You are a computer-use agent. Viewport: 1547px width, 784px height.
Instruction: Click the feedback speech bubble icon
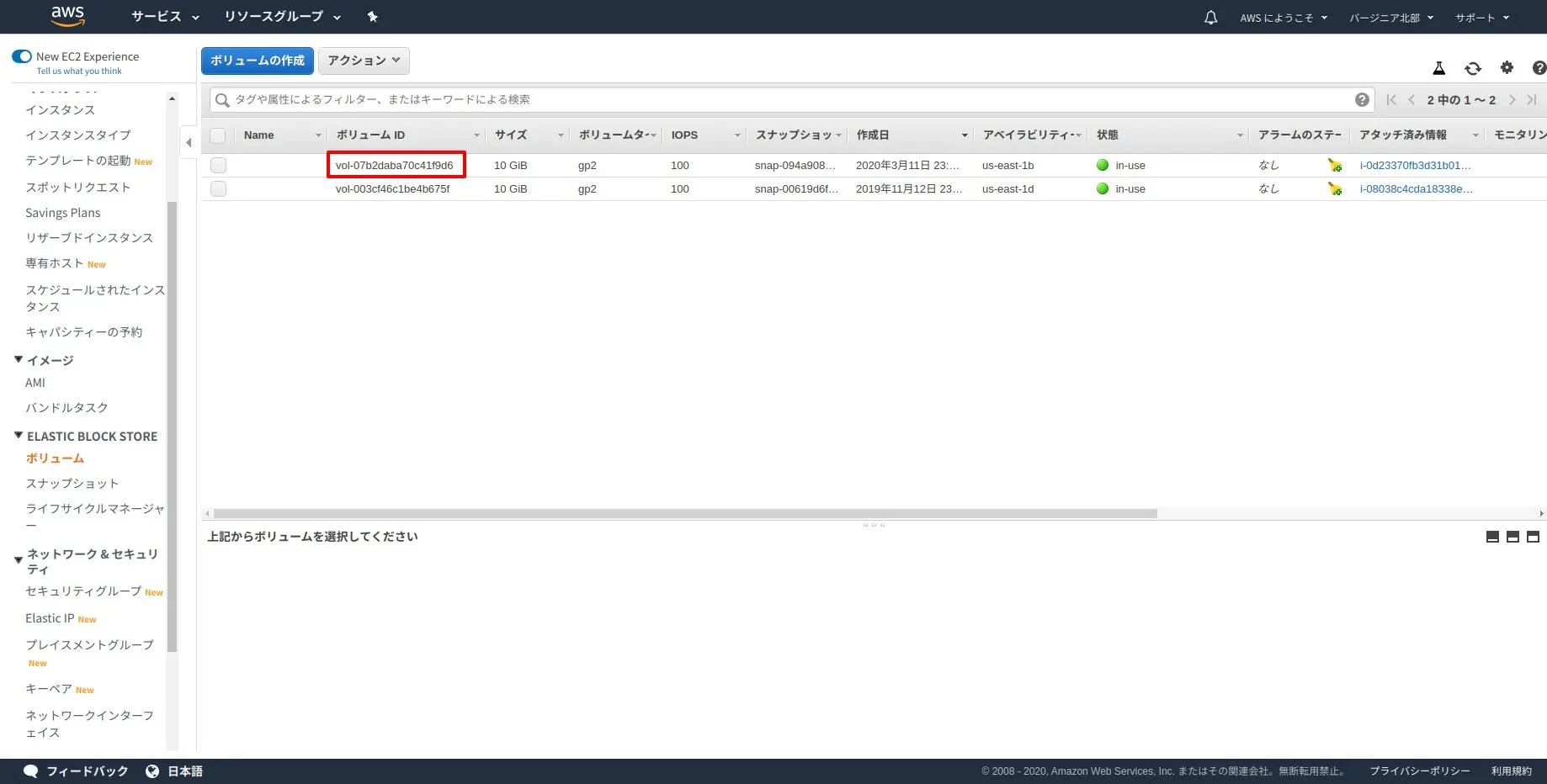coord(31,771)
